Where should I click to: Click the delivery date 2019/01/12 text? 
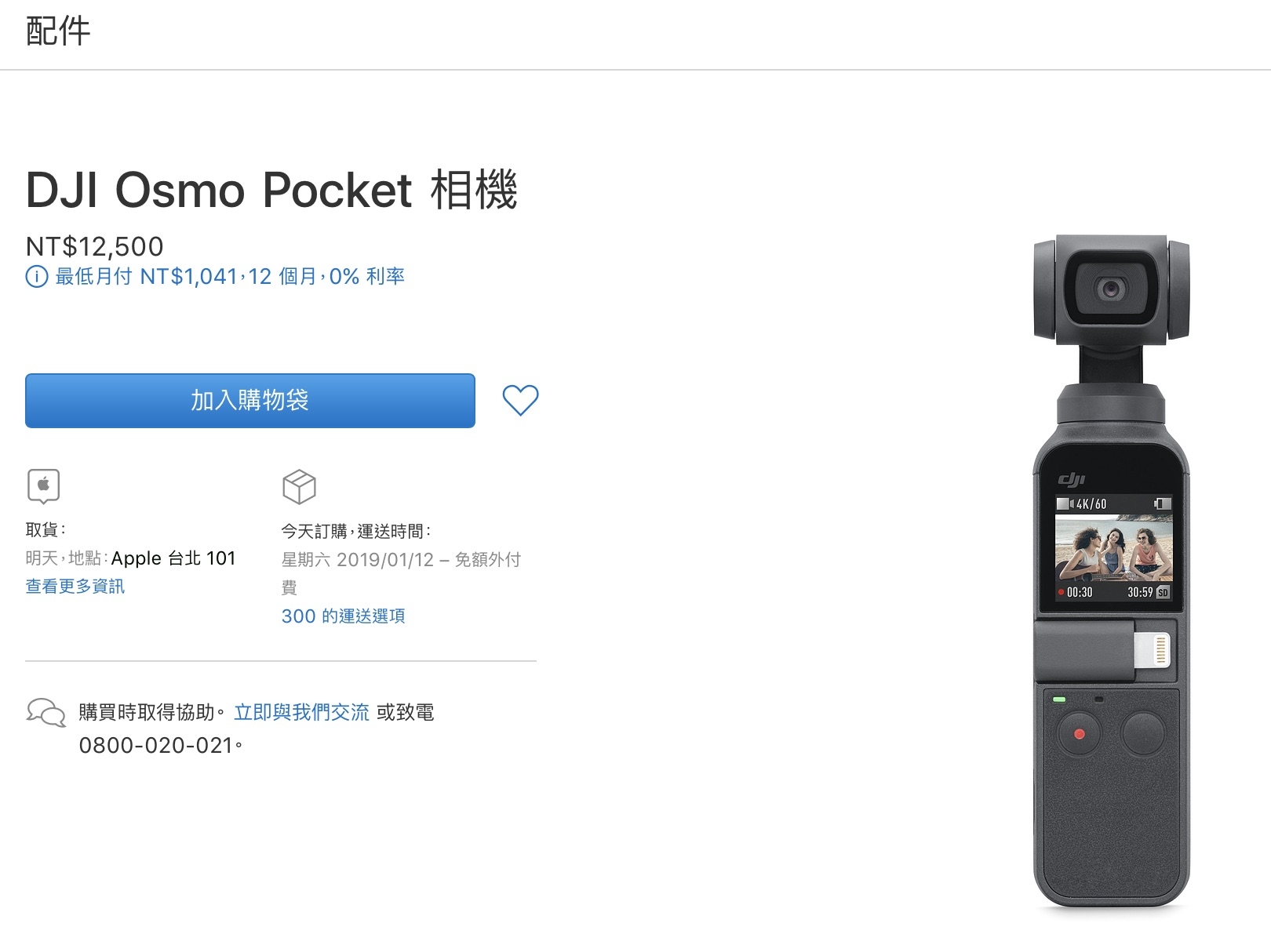pyautogui.click(x=385, y=560)
